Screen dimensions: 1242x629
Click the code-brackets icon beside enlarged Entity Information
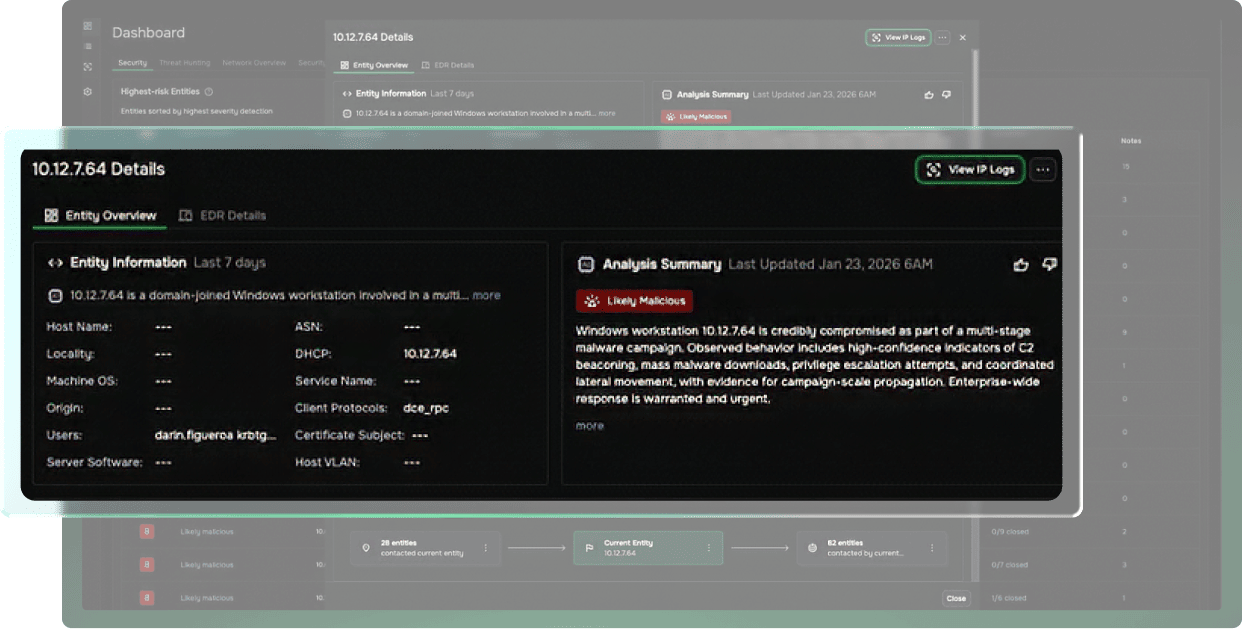pyautogui.click(x=55, y=263)
